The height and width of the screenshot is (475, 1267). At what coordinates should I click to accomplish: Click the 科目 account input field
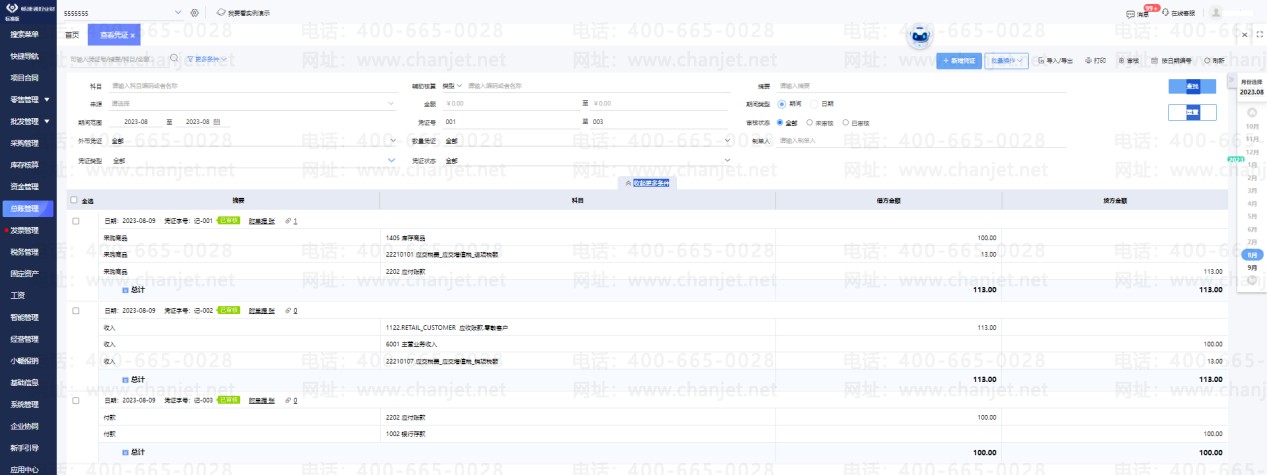tap(253, 86)
